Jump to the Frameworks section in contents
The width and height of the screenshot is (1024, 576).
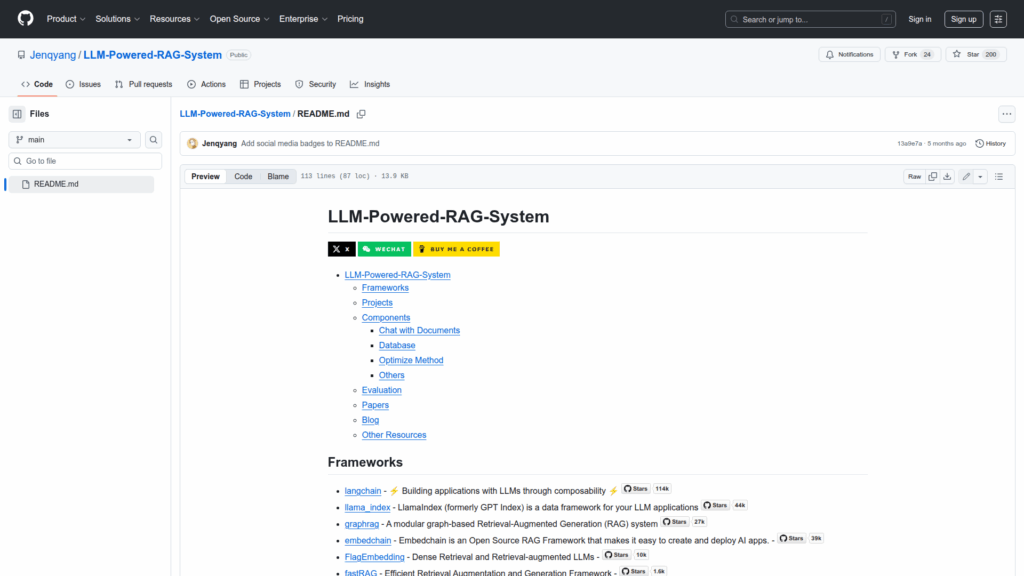[385, 288]
